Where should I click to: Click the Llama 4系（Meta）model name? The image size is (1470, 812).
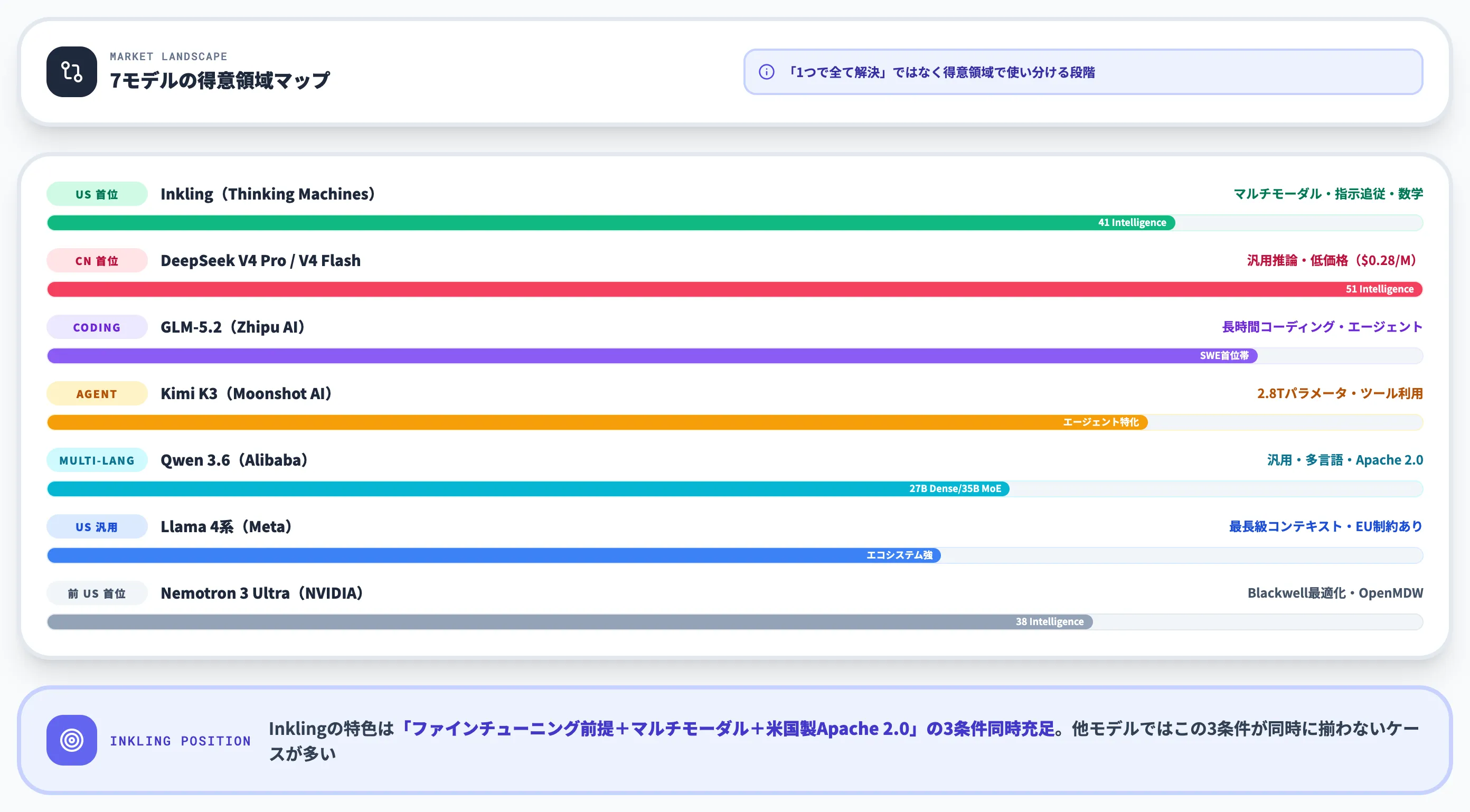tap(226, 527)
